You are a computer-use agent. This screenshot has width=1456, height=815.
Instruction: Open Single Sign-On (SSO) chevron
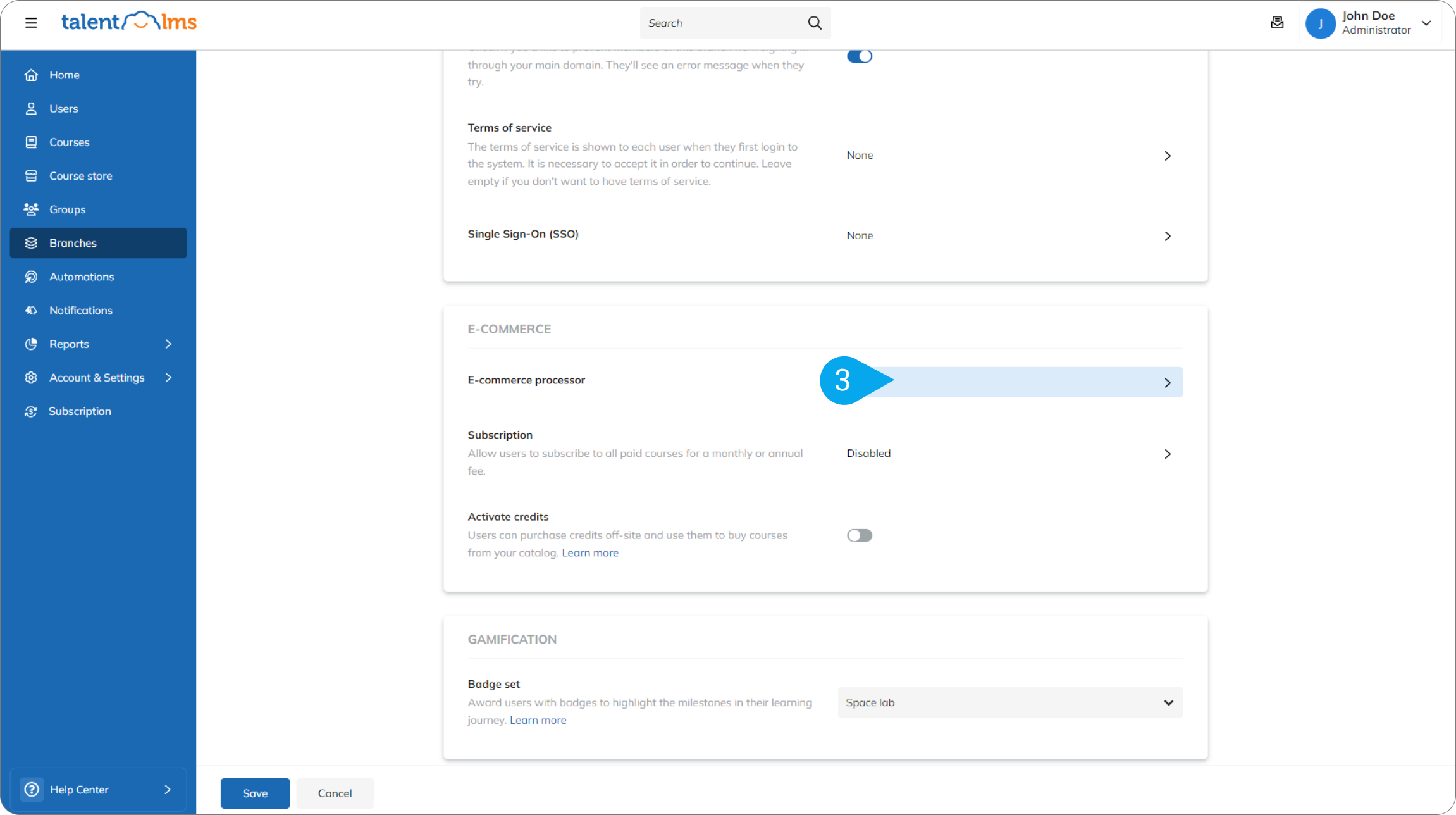tap(1168, 236)
